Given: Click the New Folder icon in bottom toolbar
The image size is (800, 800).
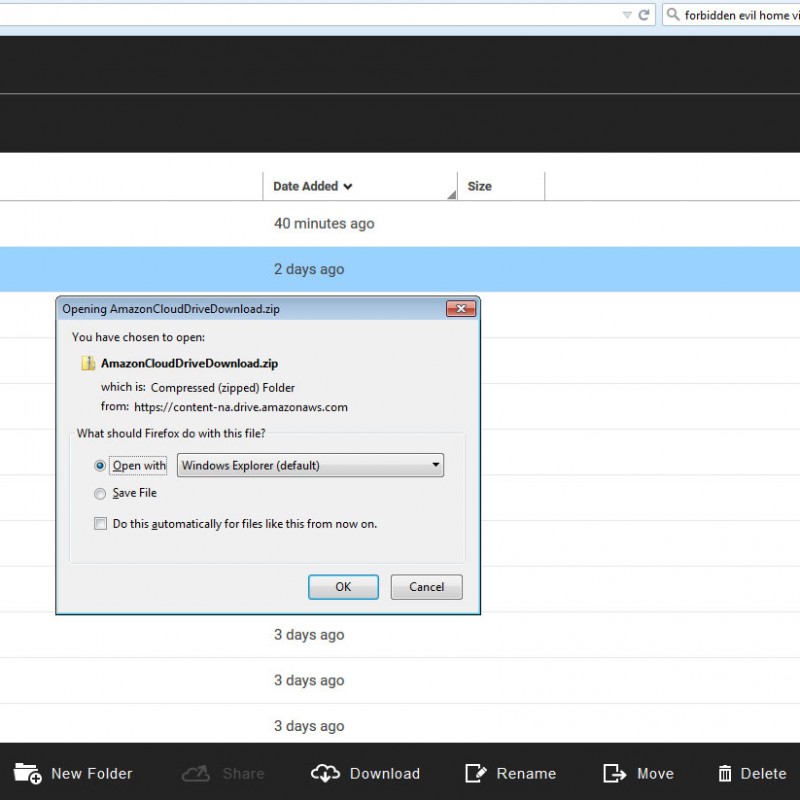Looking at the screenshot, I should (x=27, y=773).
